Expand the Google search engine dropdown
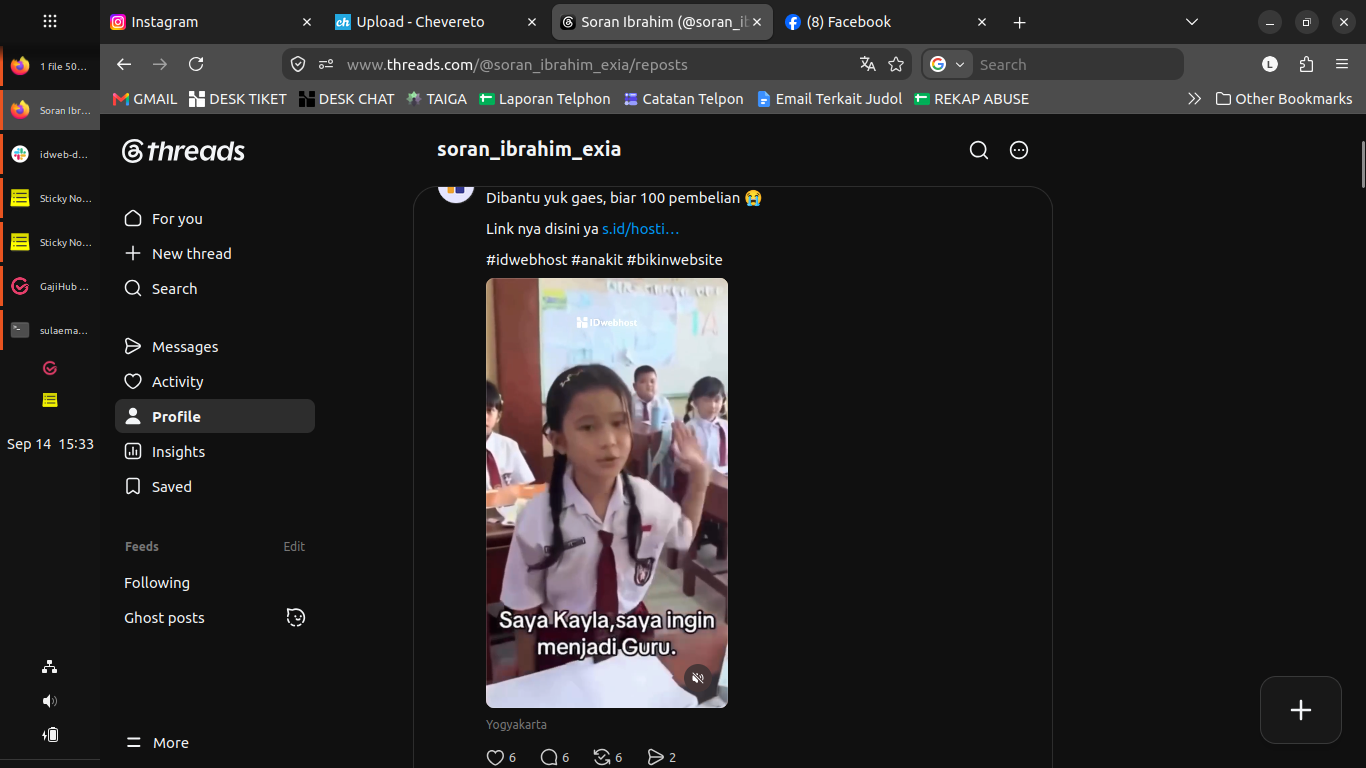Screen dimensions: 1366x768 pos(948,64)
